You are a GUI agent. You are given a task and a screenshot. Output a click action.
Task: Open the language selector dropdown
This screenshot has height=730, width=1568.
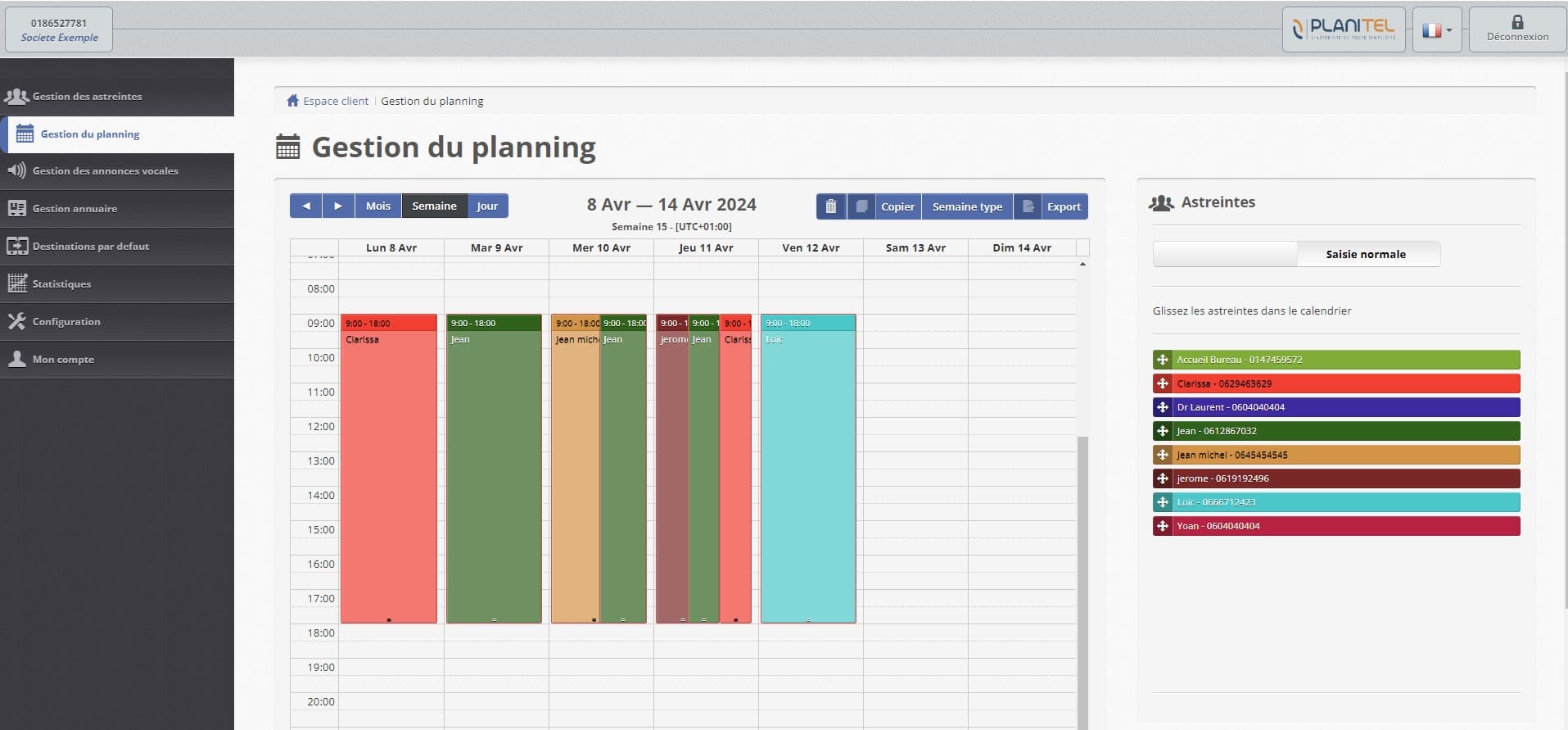pyautogui.click(x=1437, y=29)
